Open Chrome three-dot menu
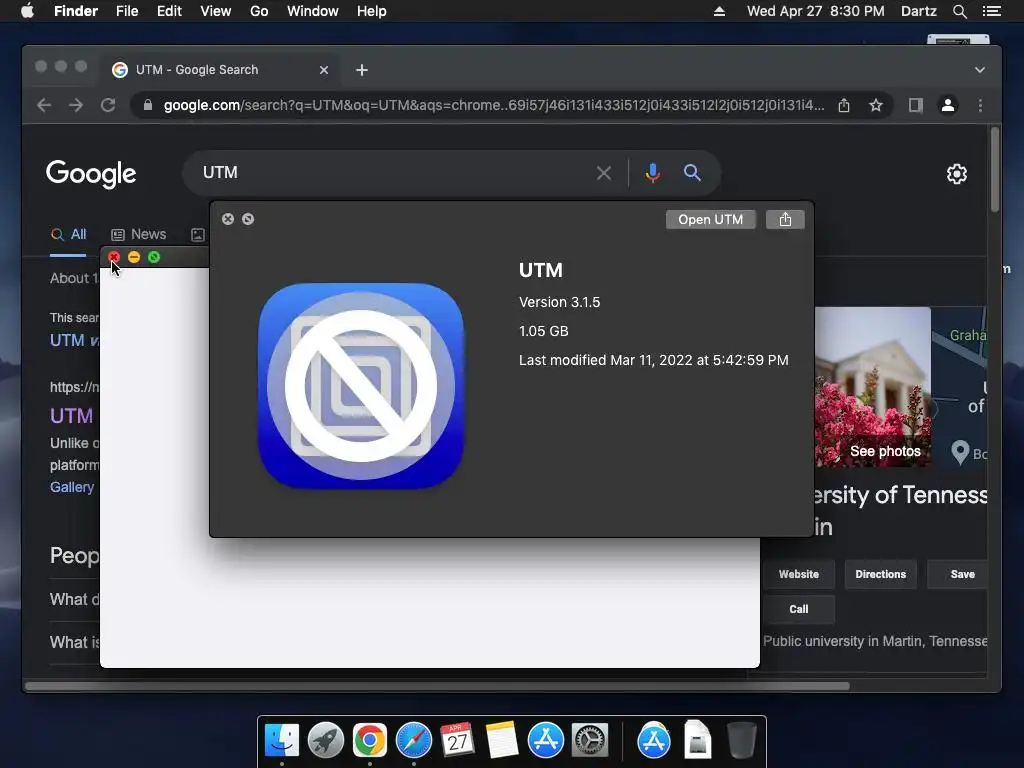 980,105
